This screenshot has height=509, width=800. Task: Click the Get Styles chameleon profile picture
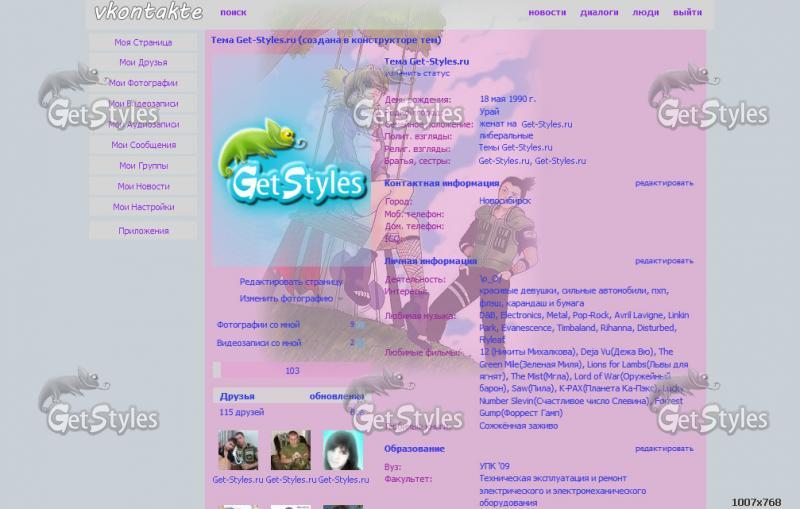(x=291, y=161)
